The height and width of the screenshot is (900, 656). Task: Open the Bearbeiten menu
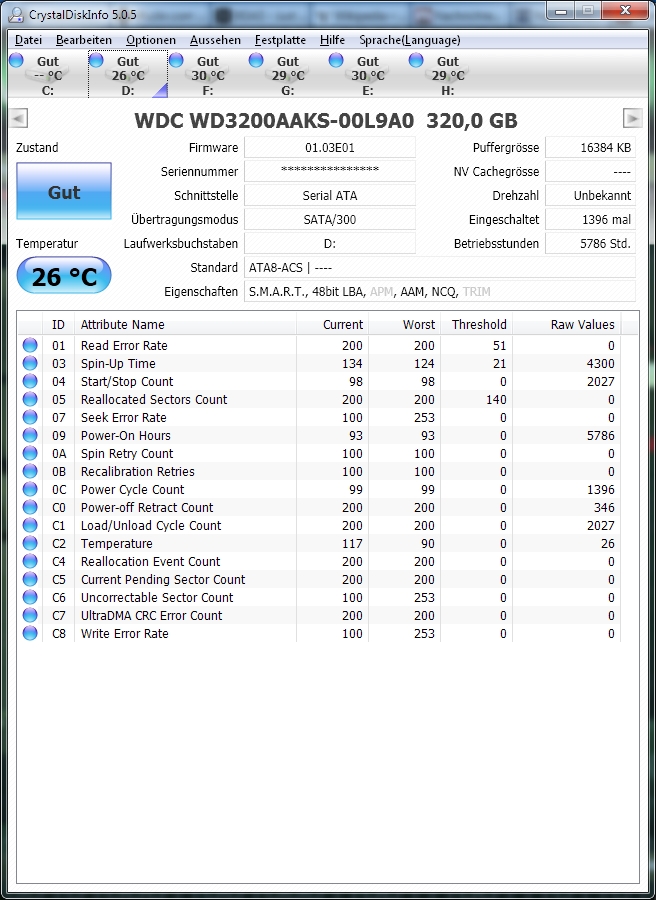tap(84, 40)
